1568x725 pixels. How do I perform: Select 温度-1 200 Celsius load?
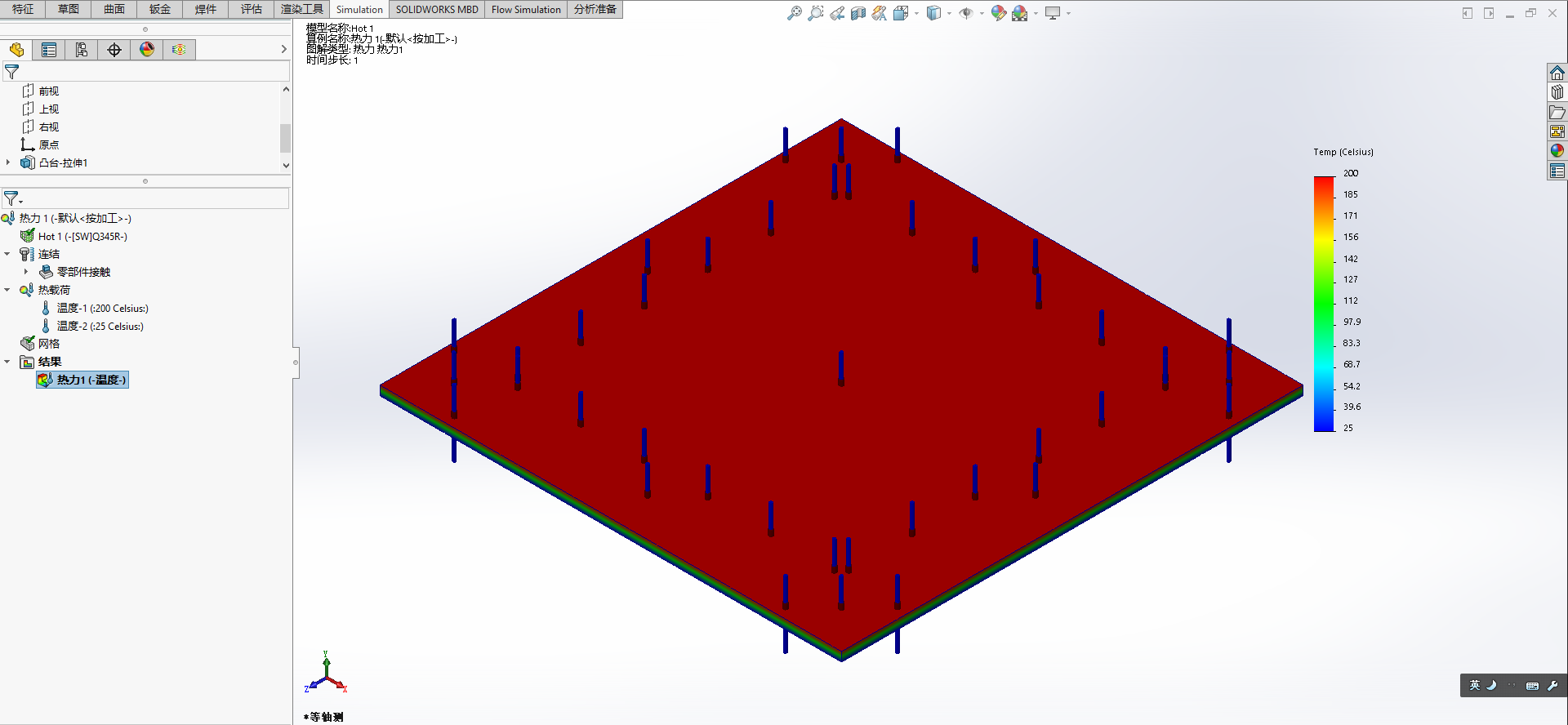coord(95,308)
